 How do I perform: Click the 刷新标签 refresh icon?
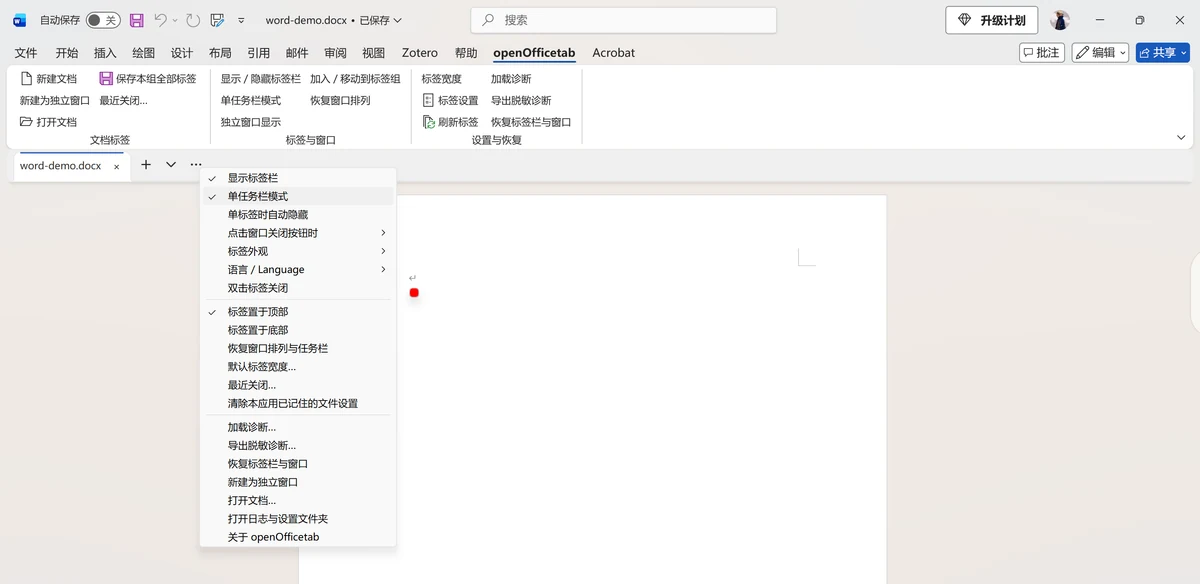tap(428, 122)
